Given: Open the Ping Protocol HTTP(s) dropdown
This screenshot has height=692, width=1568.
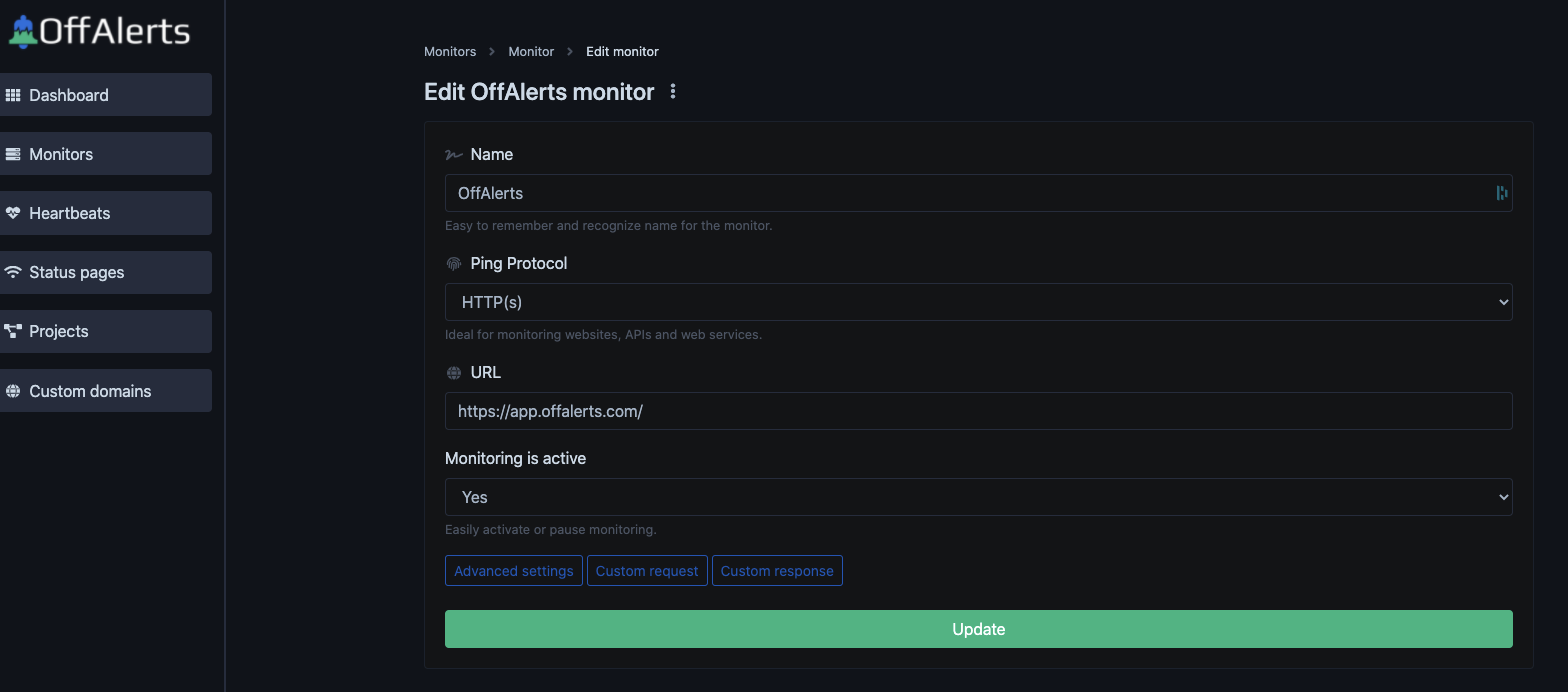Looking at the screenshot, I should click(978, 302).
